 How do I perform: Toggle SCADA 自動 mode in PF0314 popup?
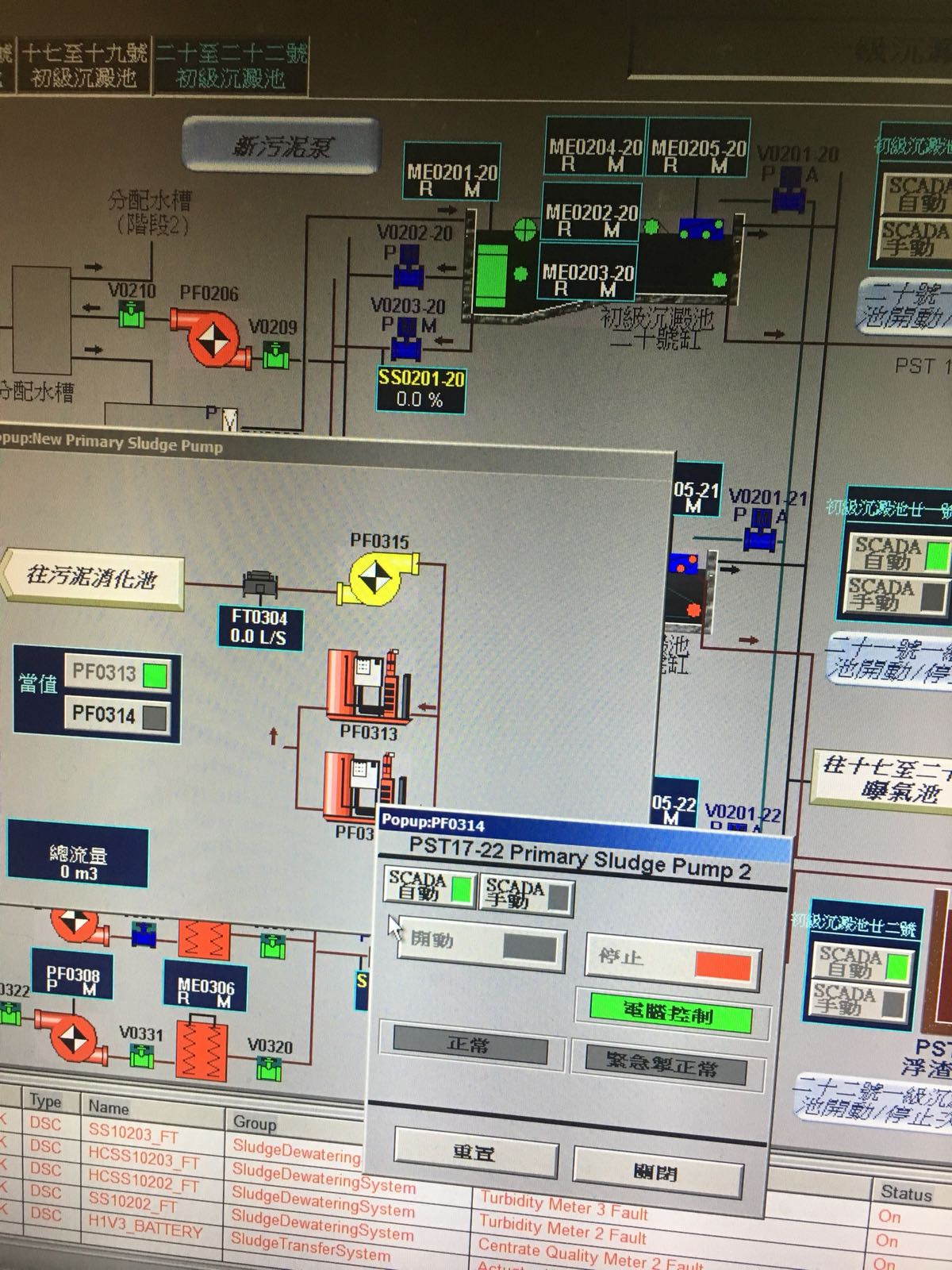click(429, 886)
